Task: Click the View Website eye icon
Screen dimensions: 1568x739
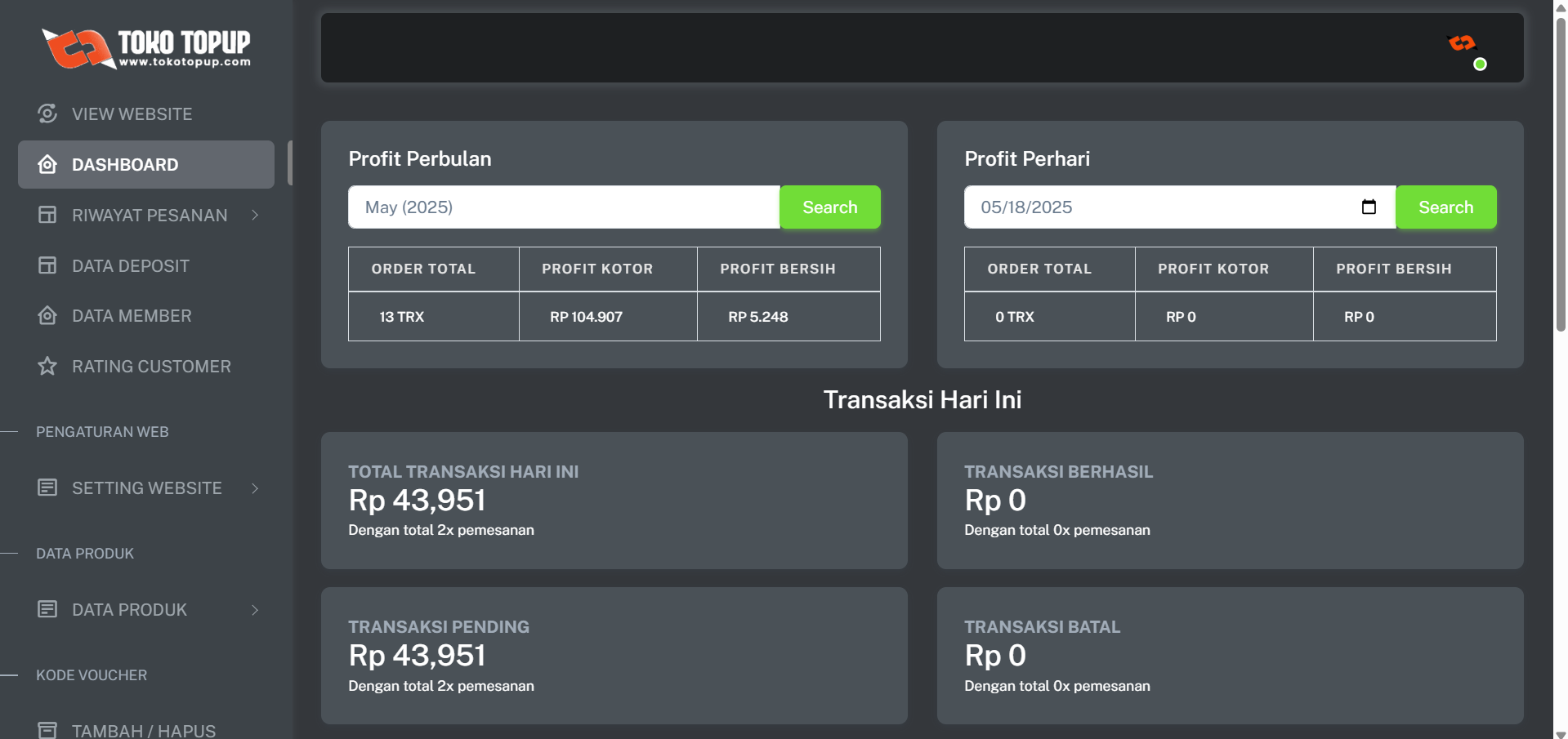Action: click(47, 114)
